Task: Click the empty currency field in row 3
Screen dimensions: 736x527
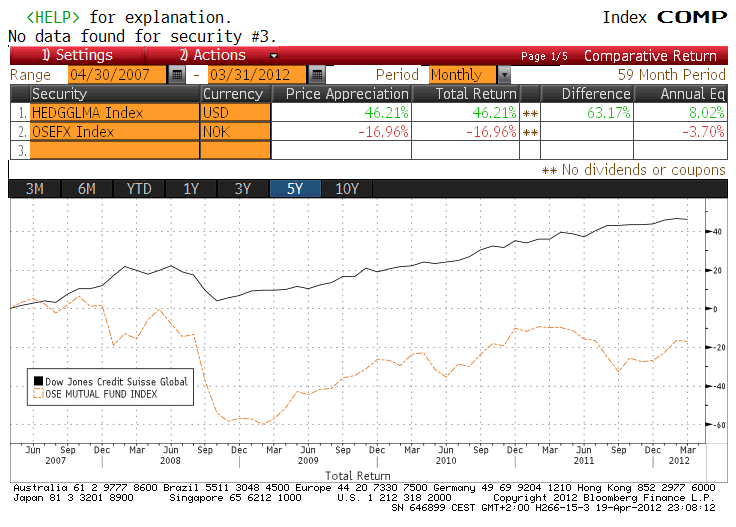Action: pos(236,150)
